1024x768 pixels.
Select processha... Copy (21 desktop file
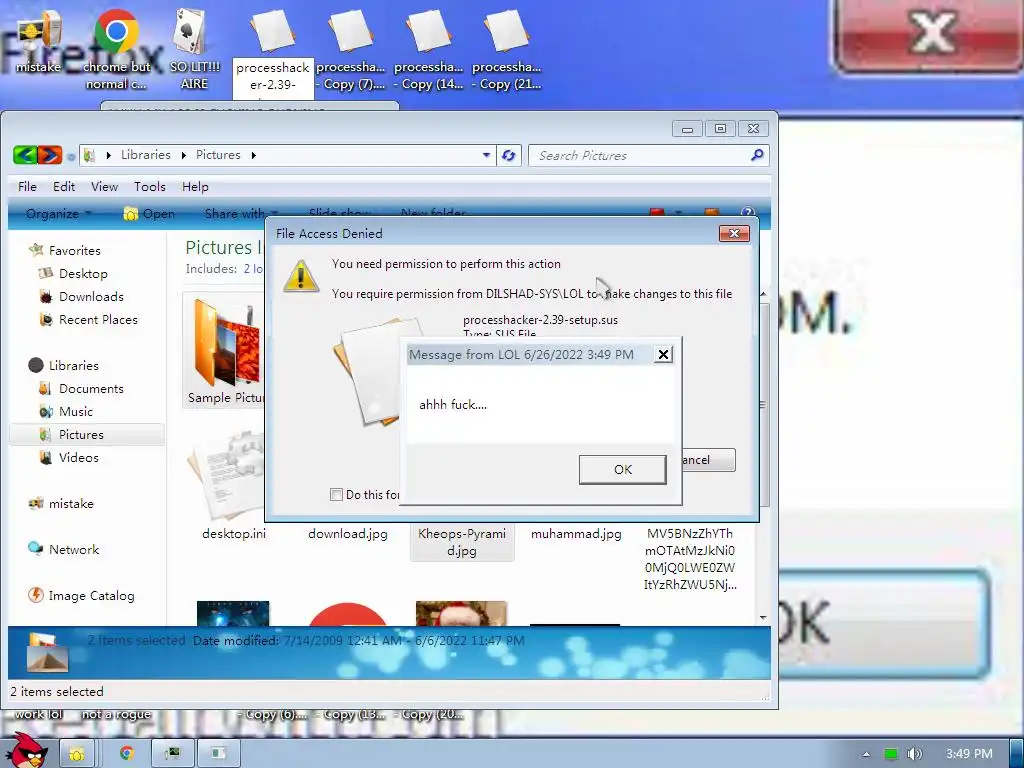(506, 49)
